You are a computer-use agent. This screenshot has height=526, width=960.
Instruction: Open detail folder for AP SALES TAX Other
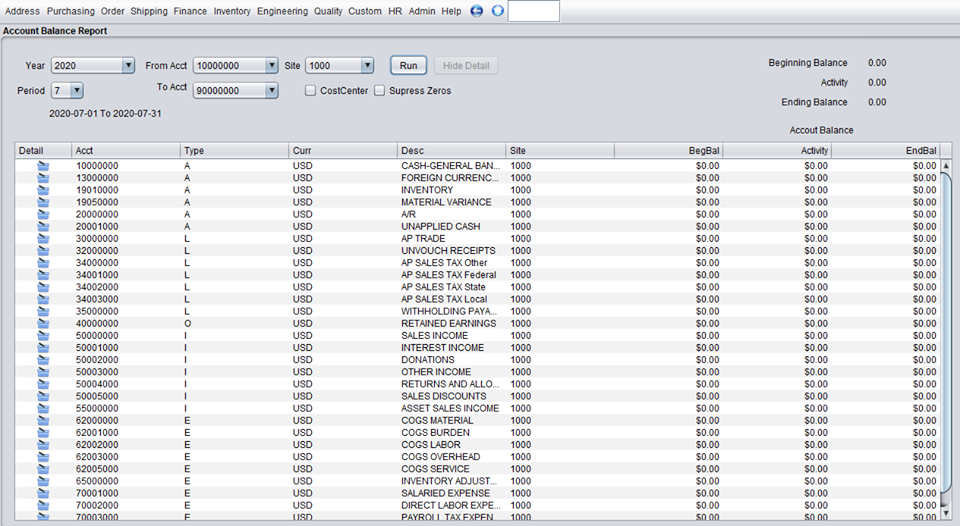coord(43,263)
